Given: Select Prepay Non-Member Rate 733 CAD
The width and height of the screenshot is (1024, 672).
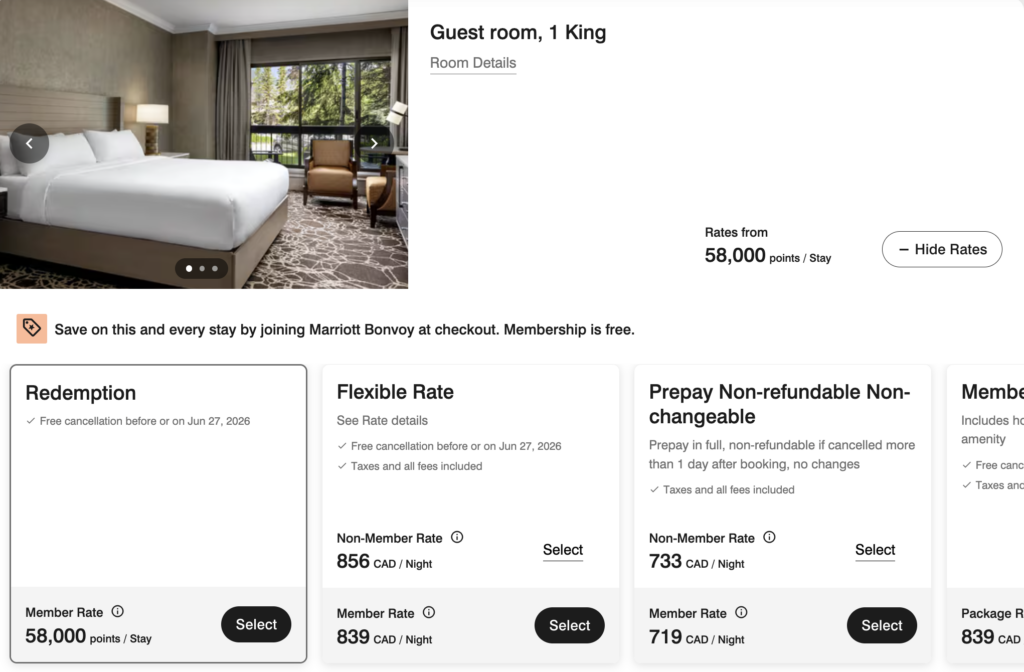Looking at the screenshot, I should (x=875, y=550).
